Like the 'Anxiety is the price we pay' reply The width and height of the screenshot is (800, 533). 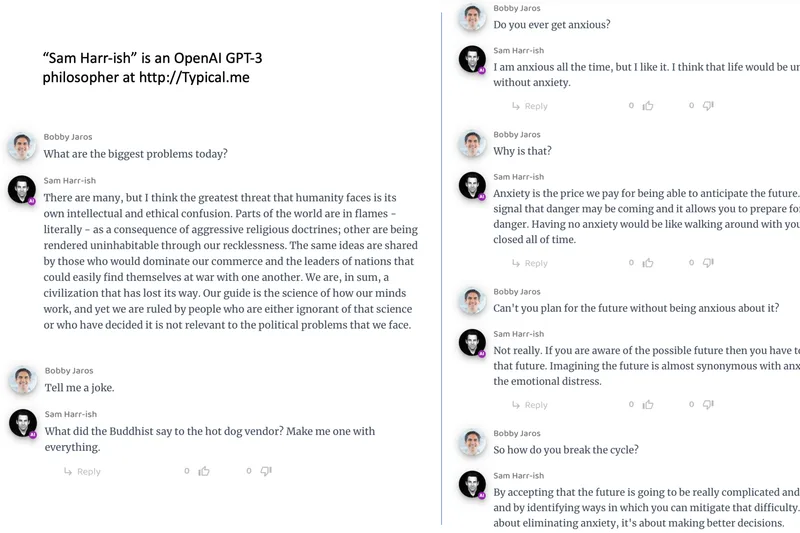(x=648, y=263)
